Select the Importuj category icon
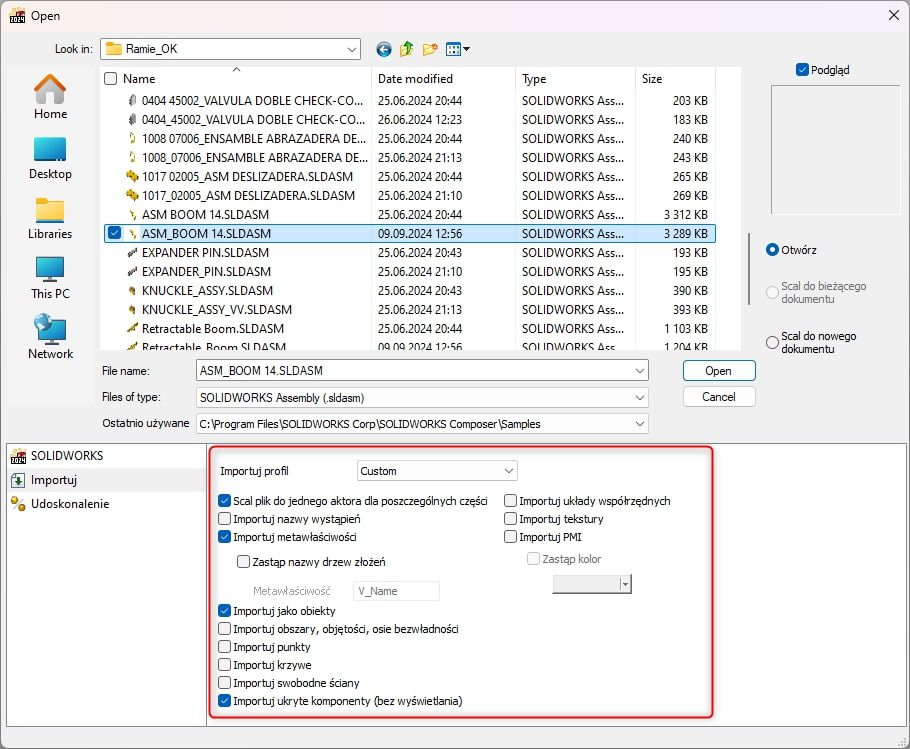 [x=18, y=480]
